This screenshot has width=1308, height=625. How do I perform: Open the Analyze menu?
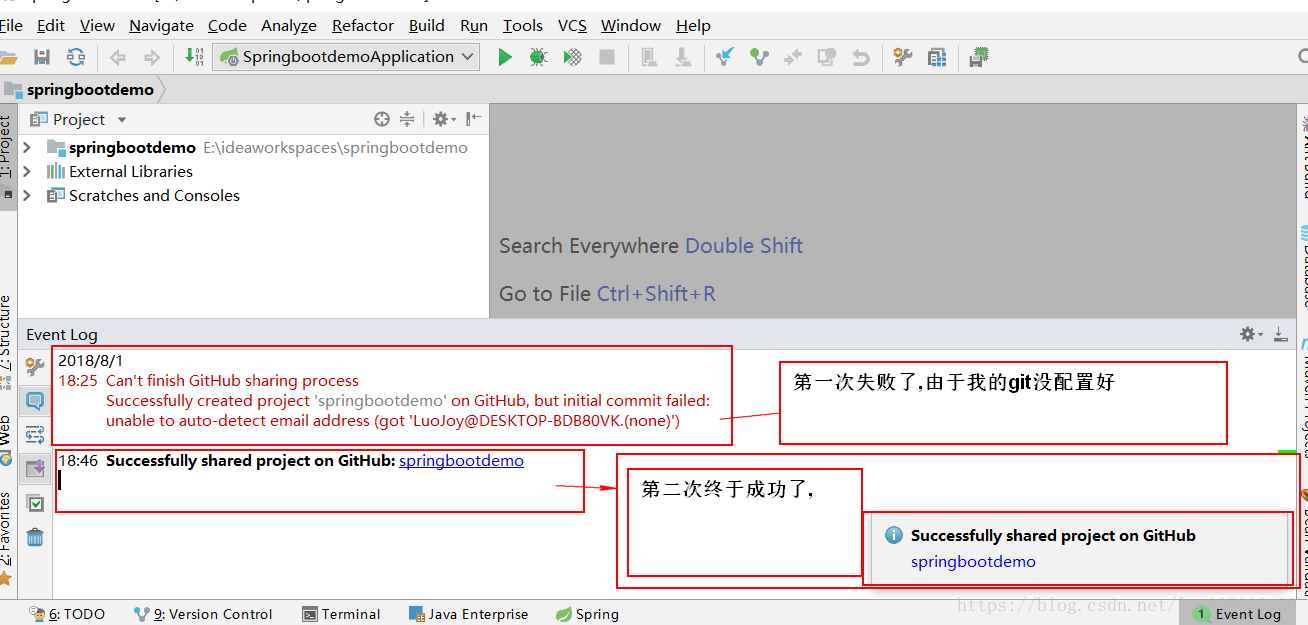pos(289,26)
